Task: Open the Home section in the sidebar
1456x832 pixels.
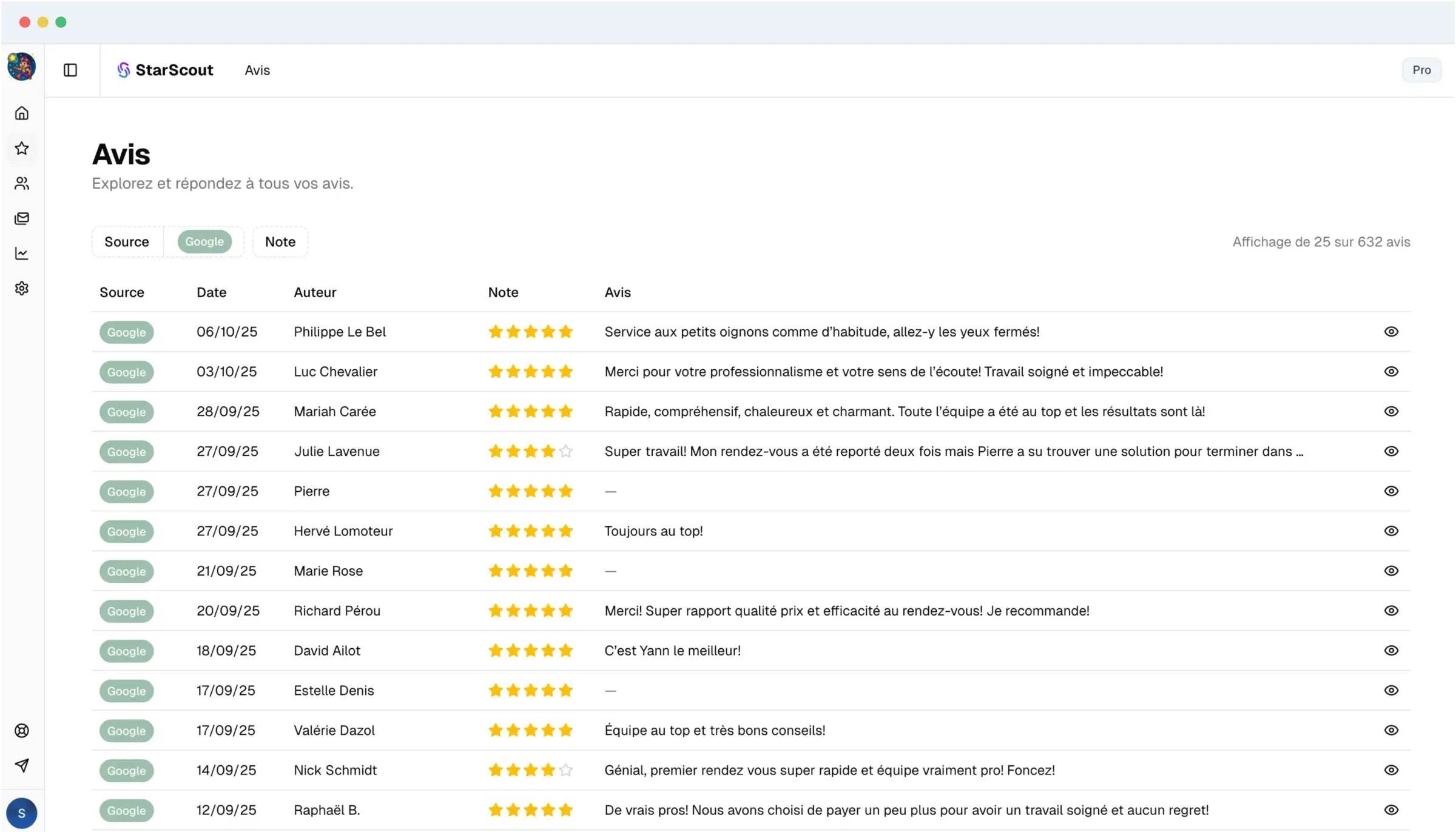Action: 22,113
